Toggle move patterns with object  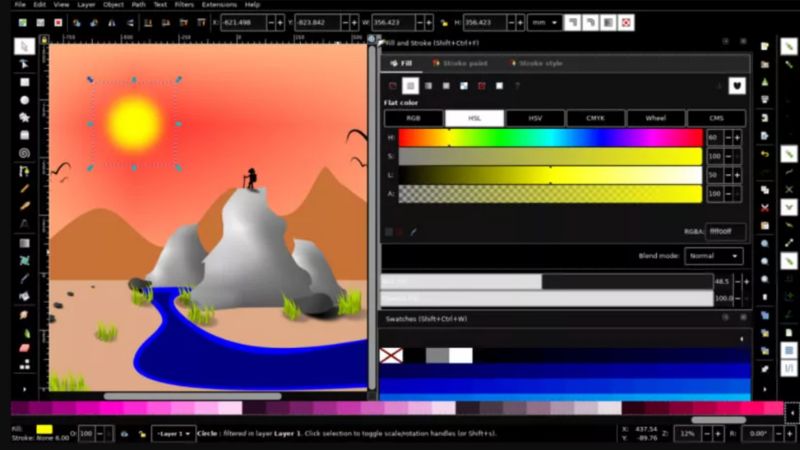(626, 22)
